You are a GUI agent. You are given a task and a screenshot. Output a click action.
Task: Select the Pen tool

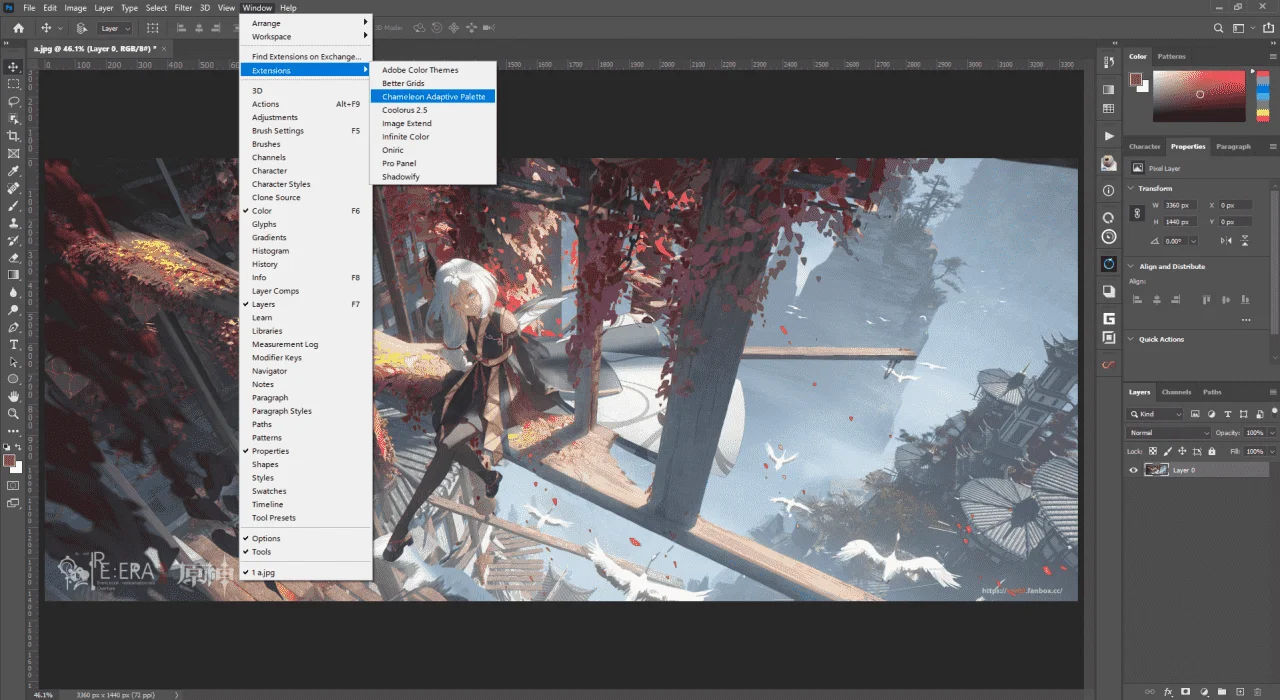(13, 327)
